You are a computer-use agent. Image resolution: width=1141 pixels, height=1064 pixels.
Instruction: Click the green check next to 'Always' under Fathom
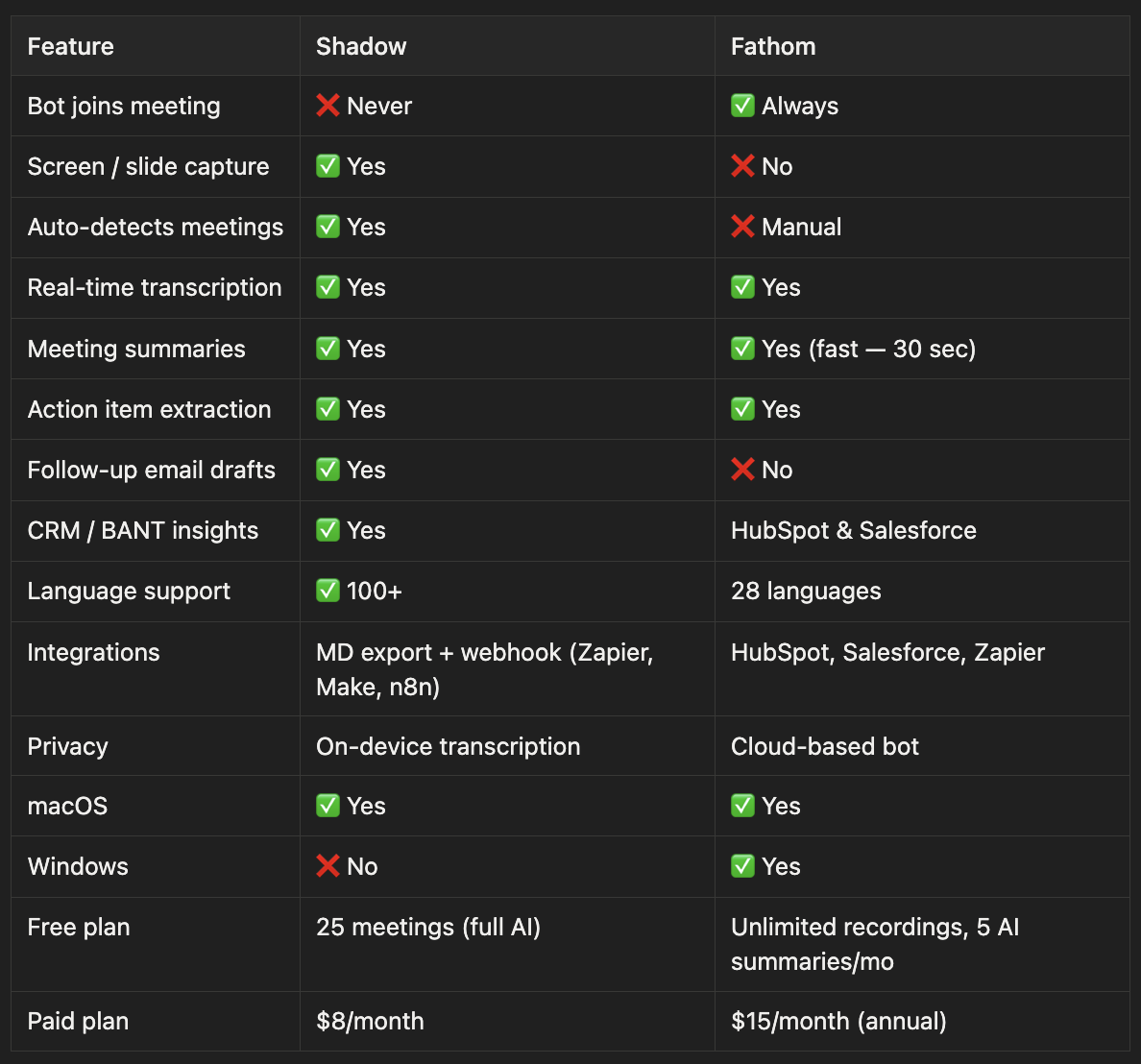coord(742,106)
